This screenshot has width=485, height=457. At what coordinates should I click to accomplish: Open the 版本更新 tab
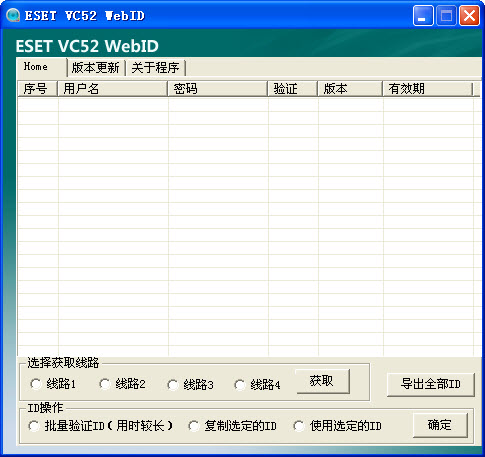96,68
